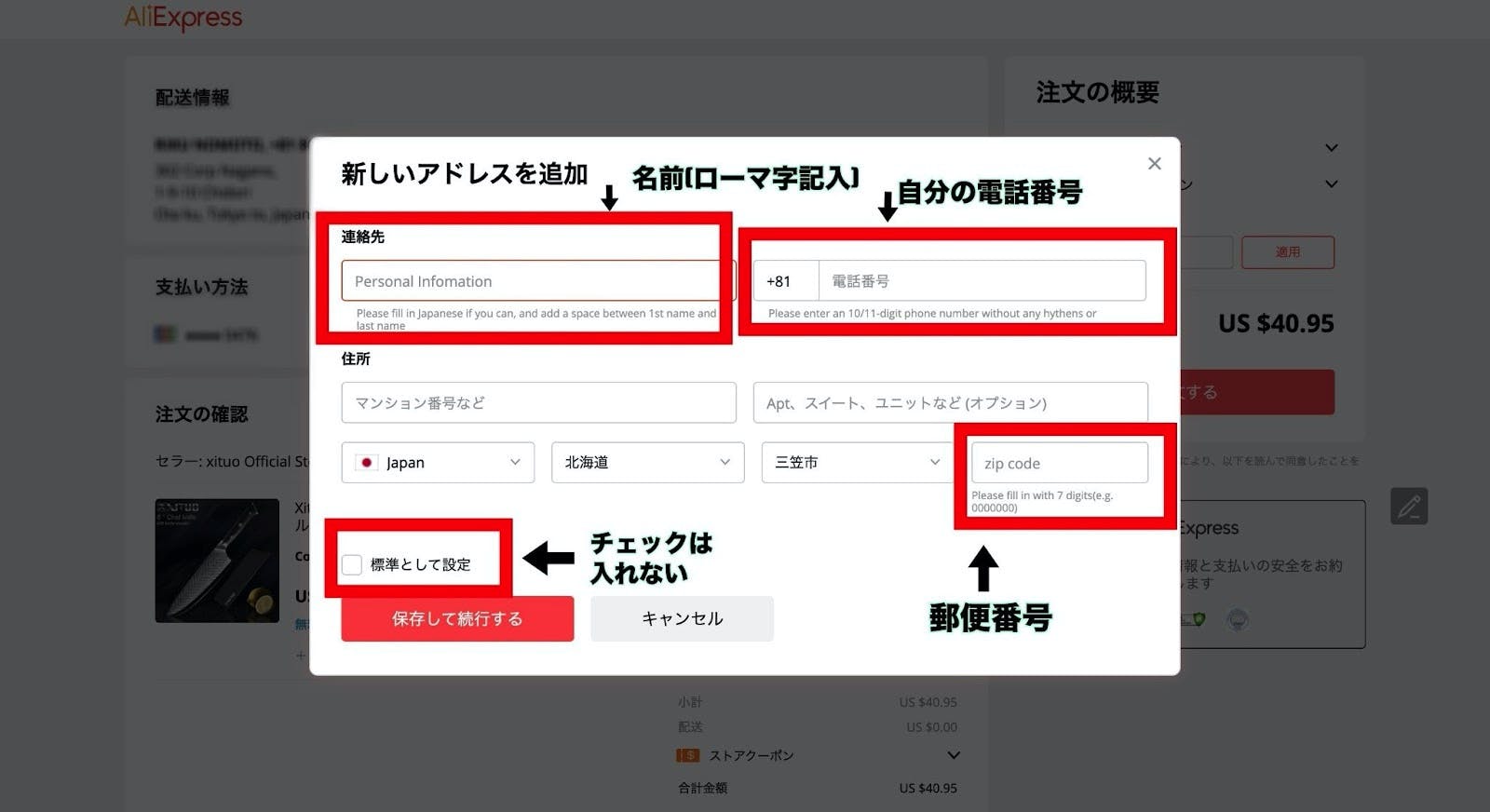1490x812 pixels.
Task: Expand the ストアクーポン section
Action: (953, 755)
